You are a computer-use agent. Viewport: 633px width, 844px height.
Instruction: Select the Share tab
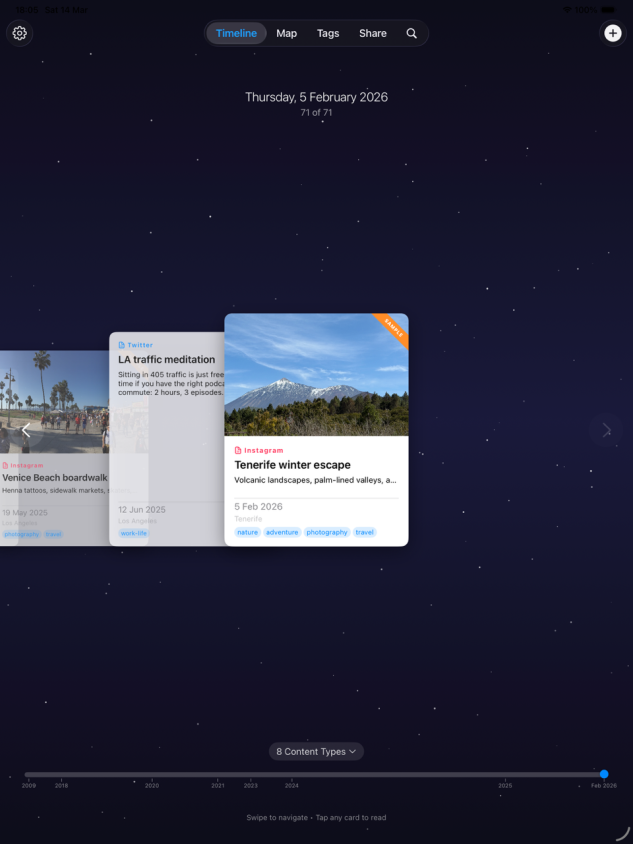click(372, 33)
